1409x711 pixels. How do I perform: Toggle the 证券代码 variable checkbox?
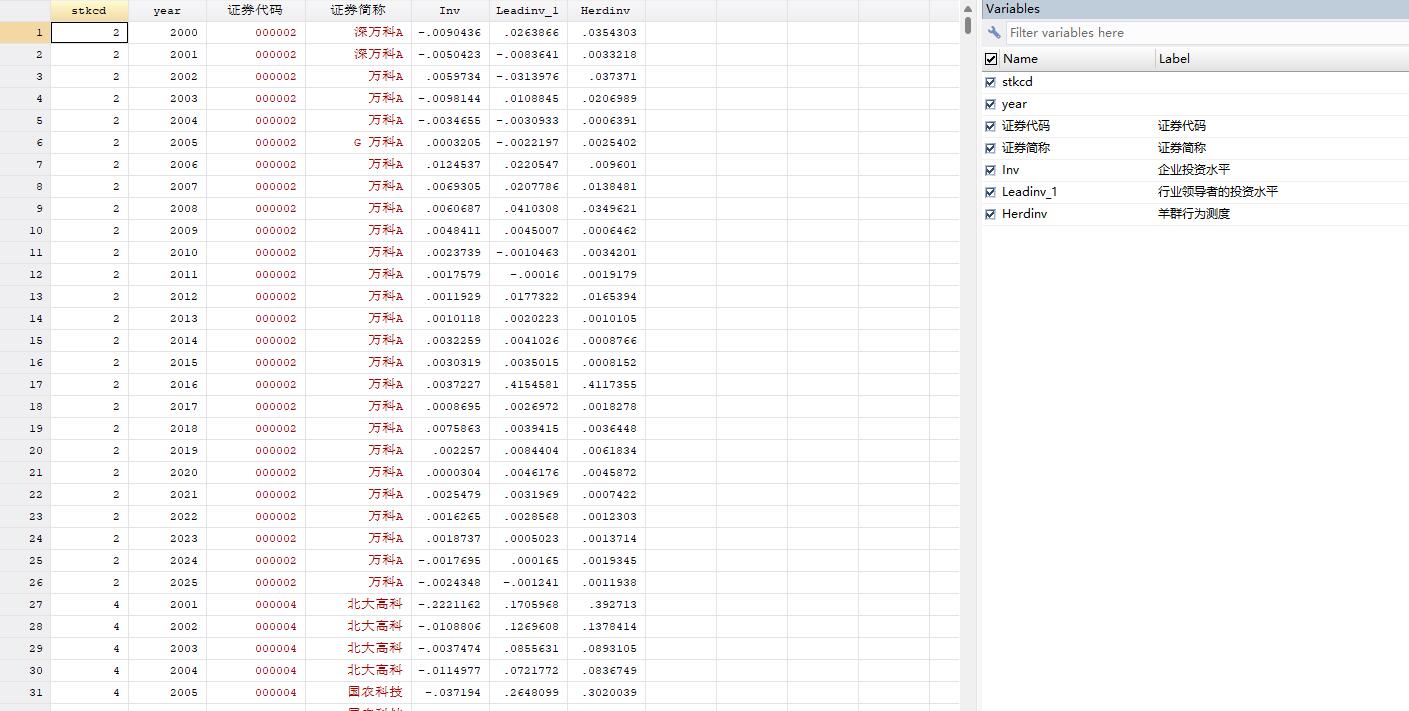click(x=991, y=126)
